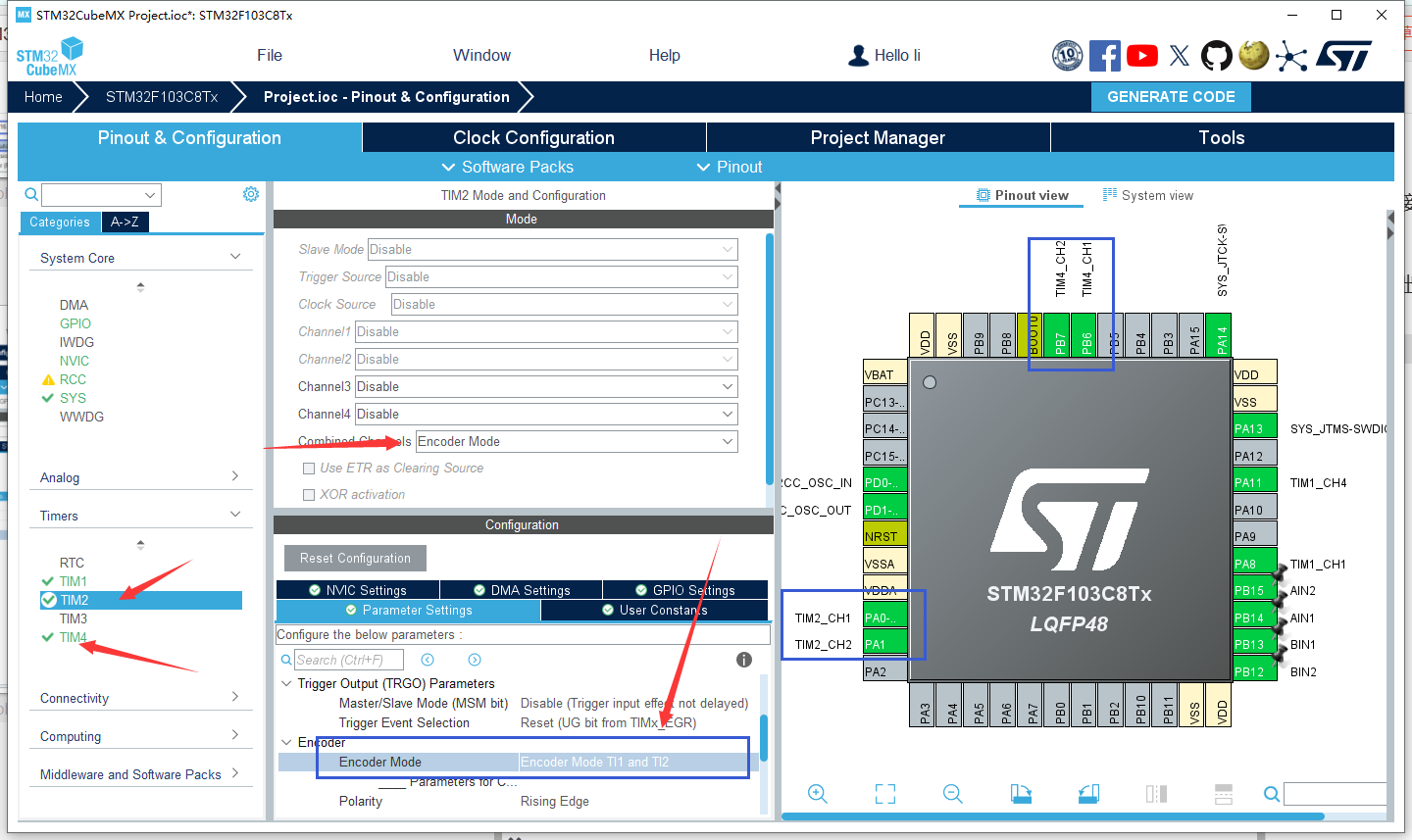Open the Help menu

click(x=665, y=56)
